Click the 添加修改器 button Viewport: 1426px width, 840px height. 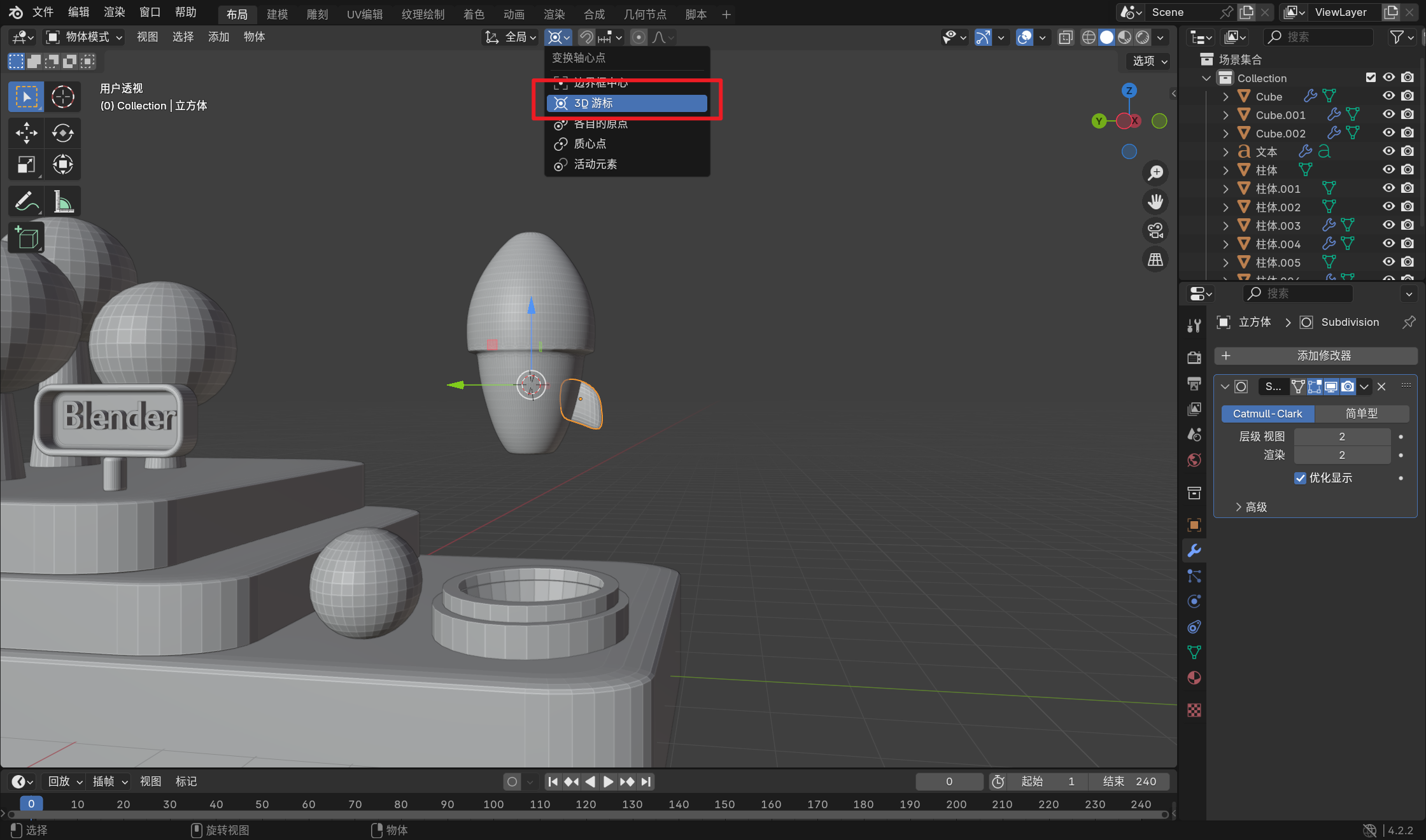coord(1315,356)
